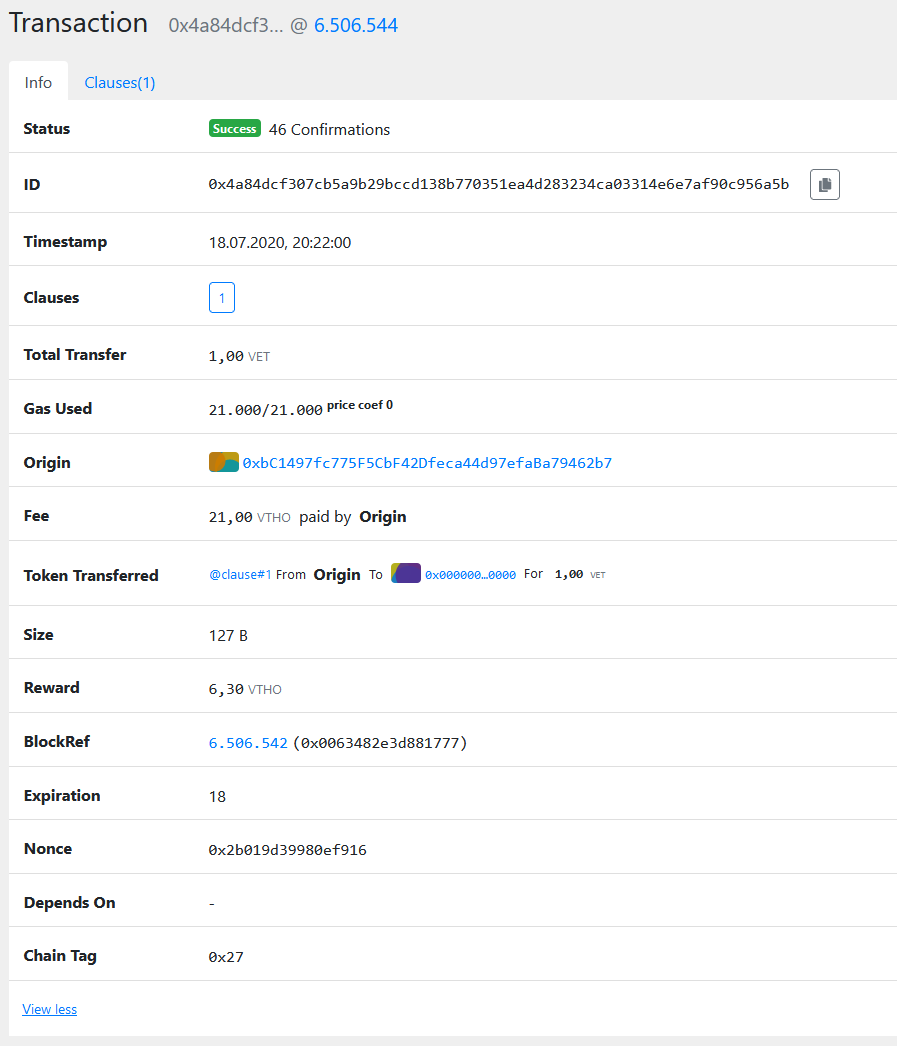Viewport: 897px width, 1046px height.
Task: Switch to the Clauses(1) tab
Action: pyautogui.click(x=120, y=83)
